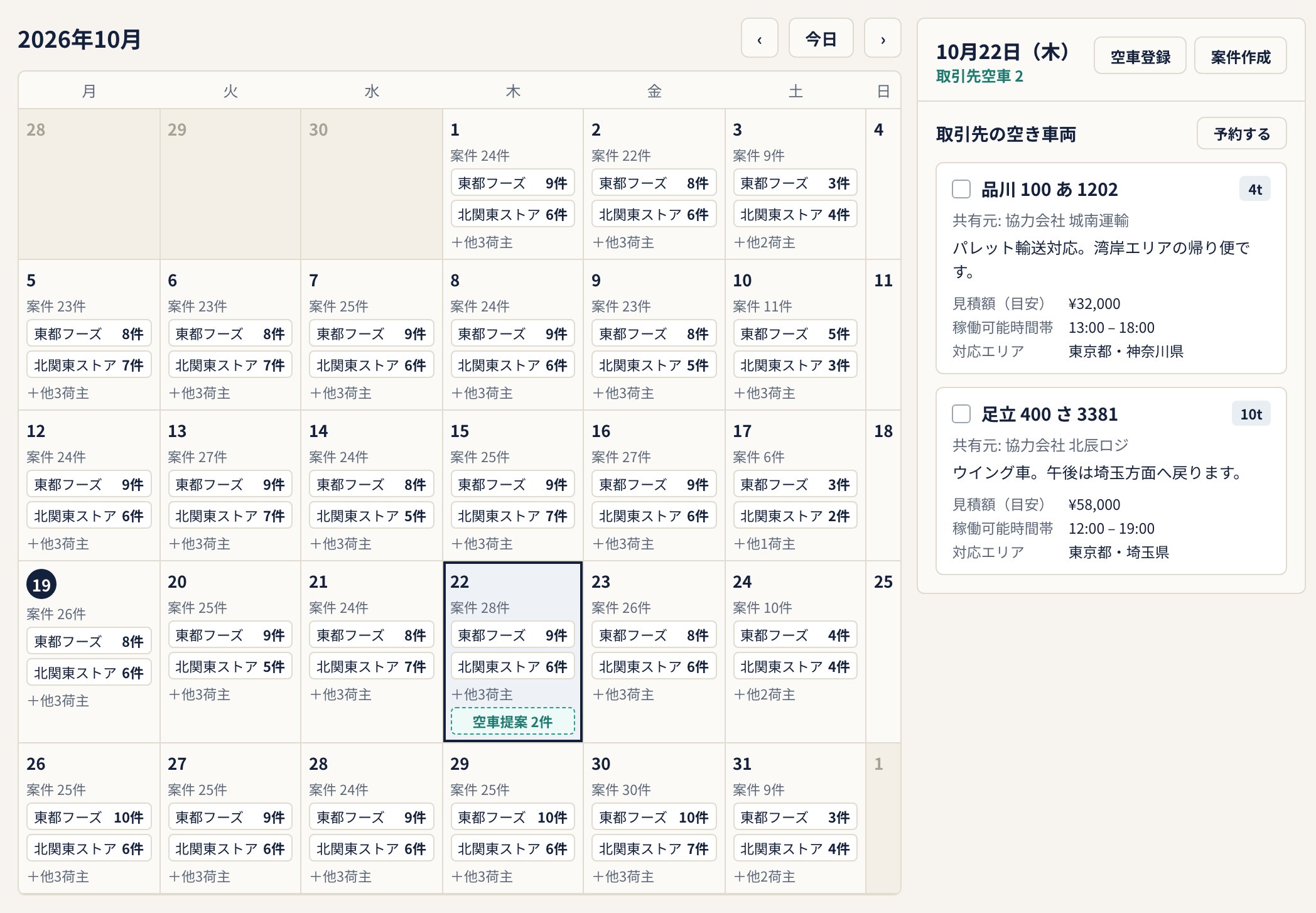Open 空車提案 2件 badge on October 22

click(x=512, y=721)
